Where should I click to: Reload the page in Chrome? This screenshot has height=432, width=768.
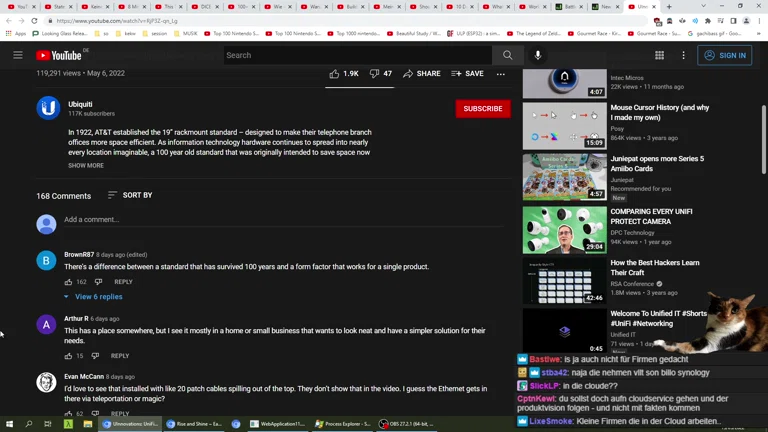(x=34, y=21)
